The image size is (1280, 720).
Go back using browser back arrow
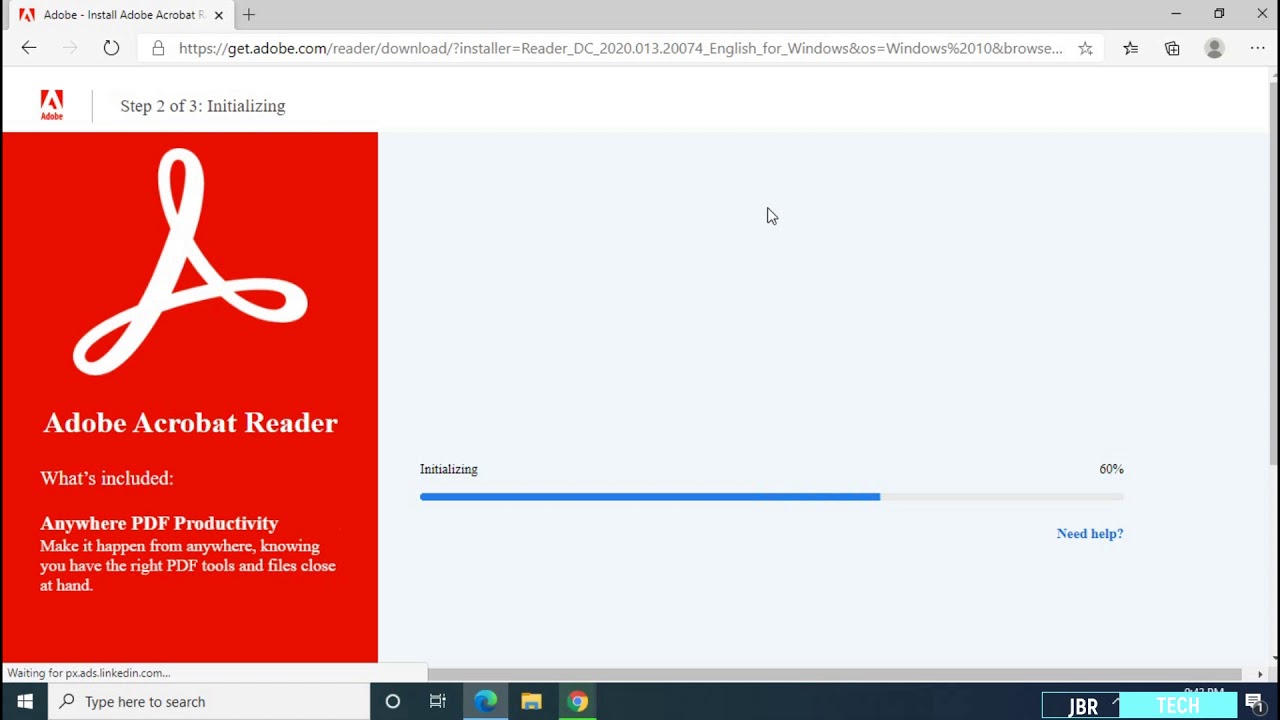[29, 48]
